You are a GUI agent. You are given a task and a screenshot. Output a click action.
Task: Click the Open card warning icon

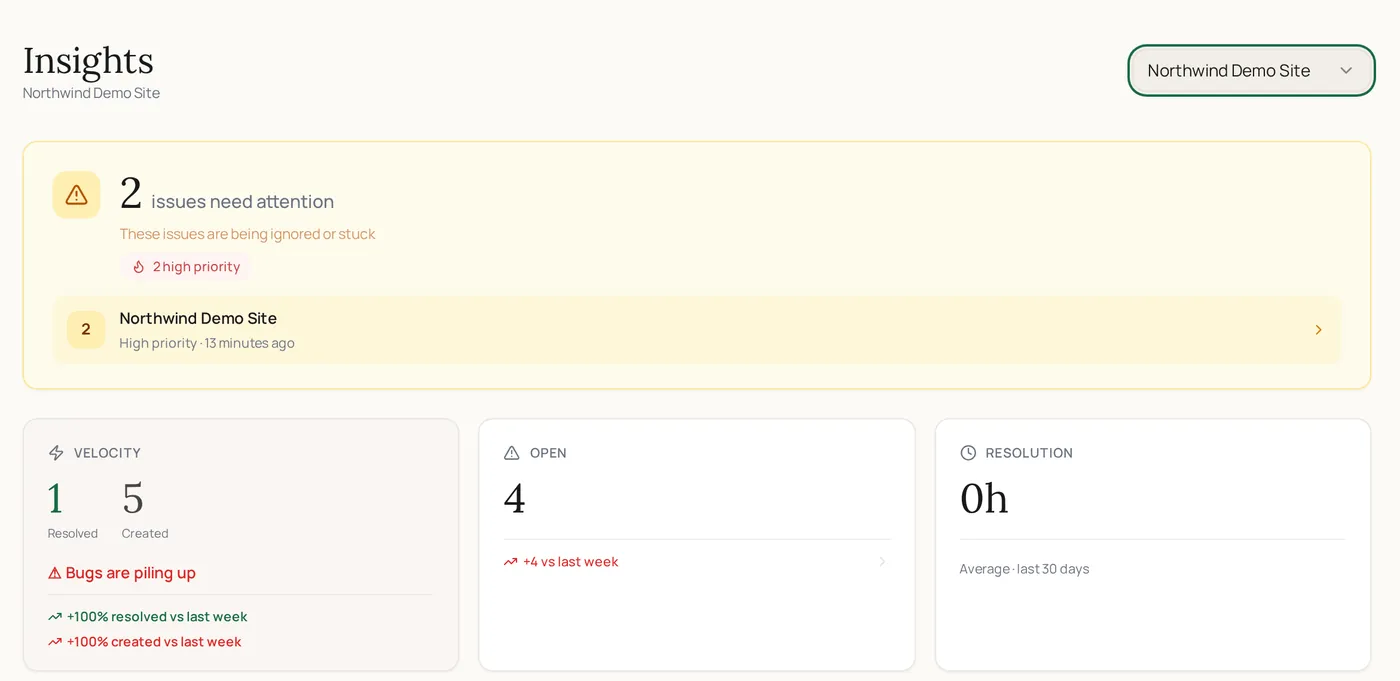[512, 453]
